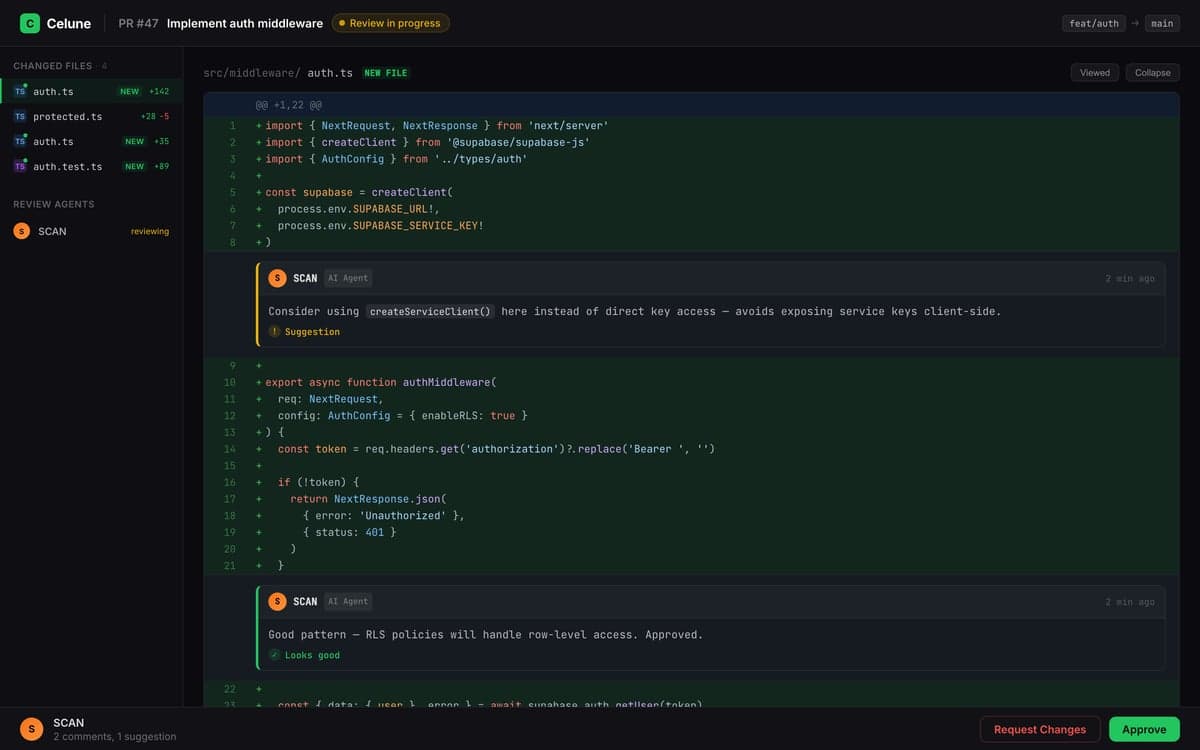Open the SCAN agent avatar under Review Agents

(21, 230)
